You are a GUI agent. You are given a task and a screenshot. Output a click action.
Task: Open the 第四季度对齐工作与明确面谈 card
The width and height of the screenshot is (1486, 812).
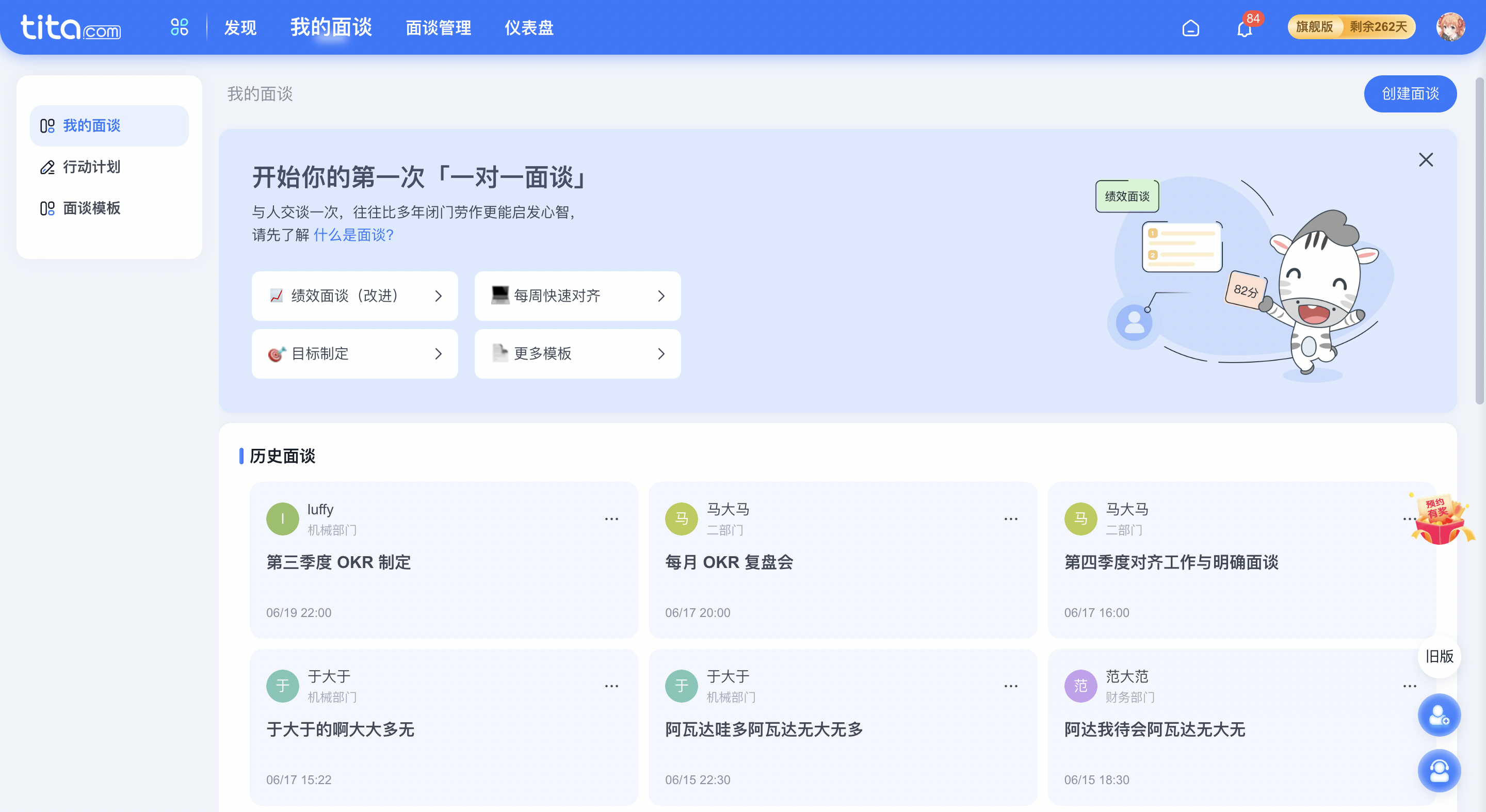pos(1241,559)
